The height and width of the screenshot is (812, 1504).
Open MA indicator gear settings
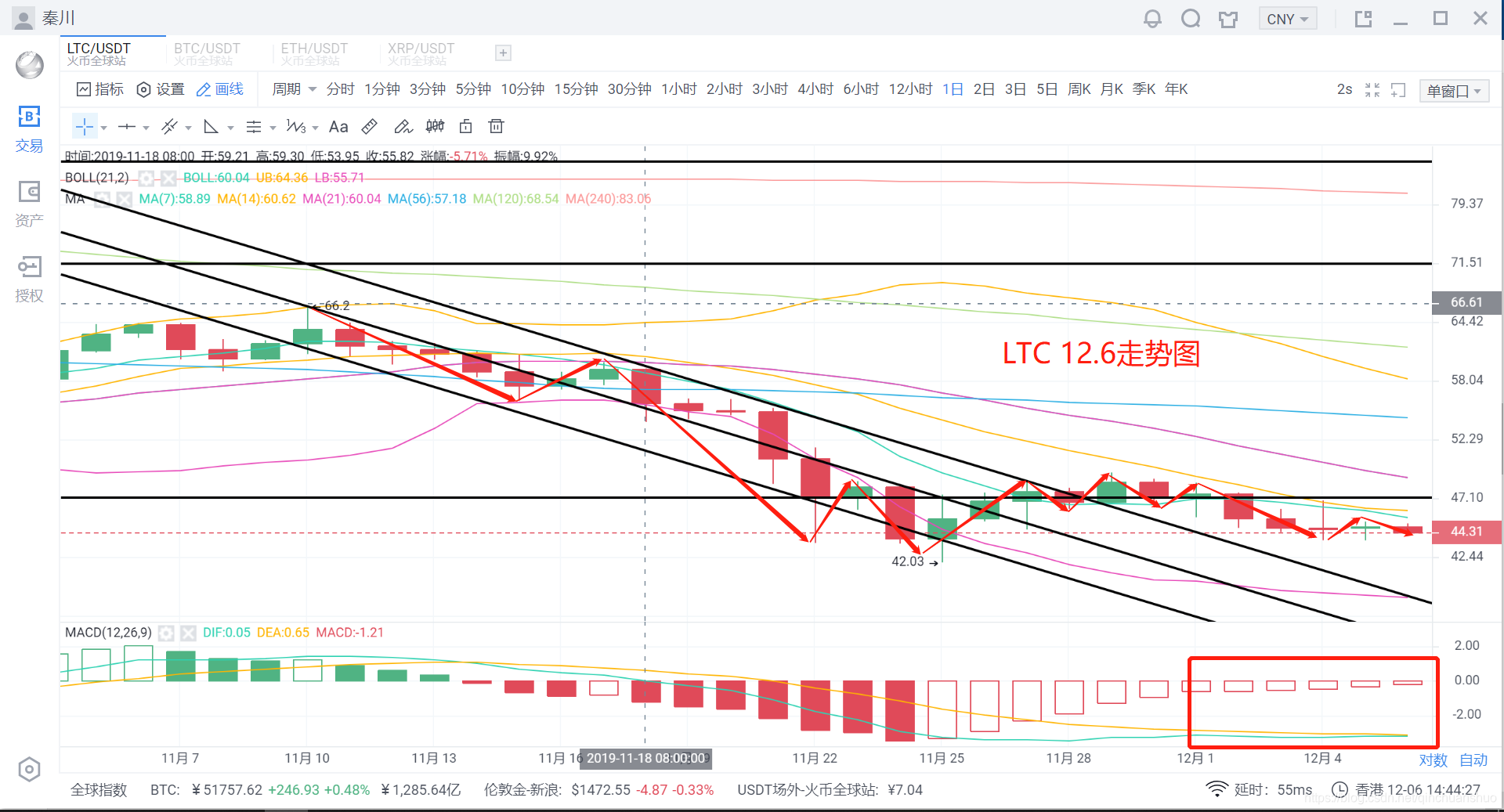point(102,199)
